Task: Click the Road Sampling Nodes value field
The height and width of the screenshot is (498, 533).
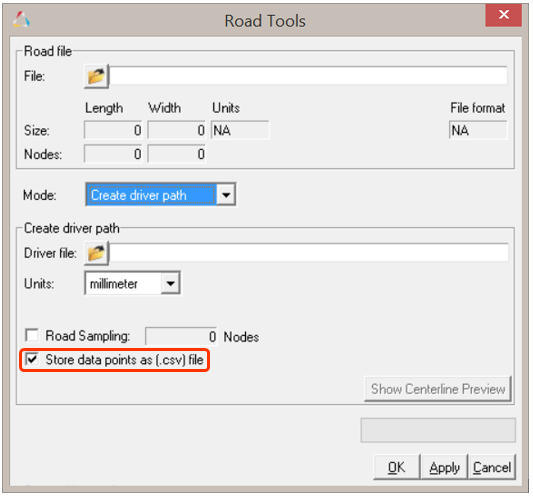Action: point(181,336)
